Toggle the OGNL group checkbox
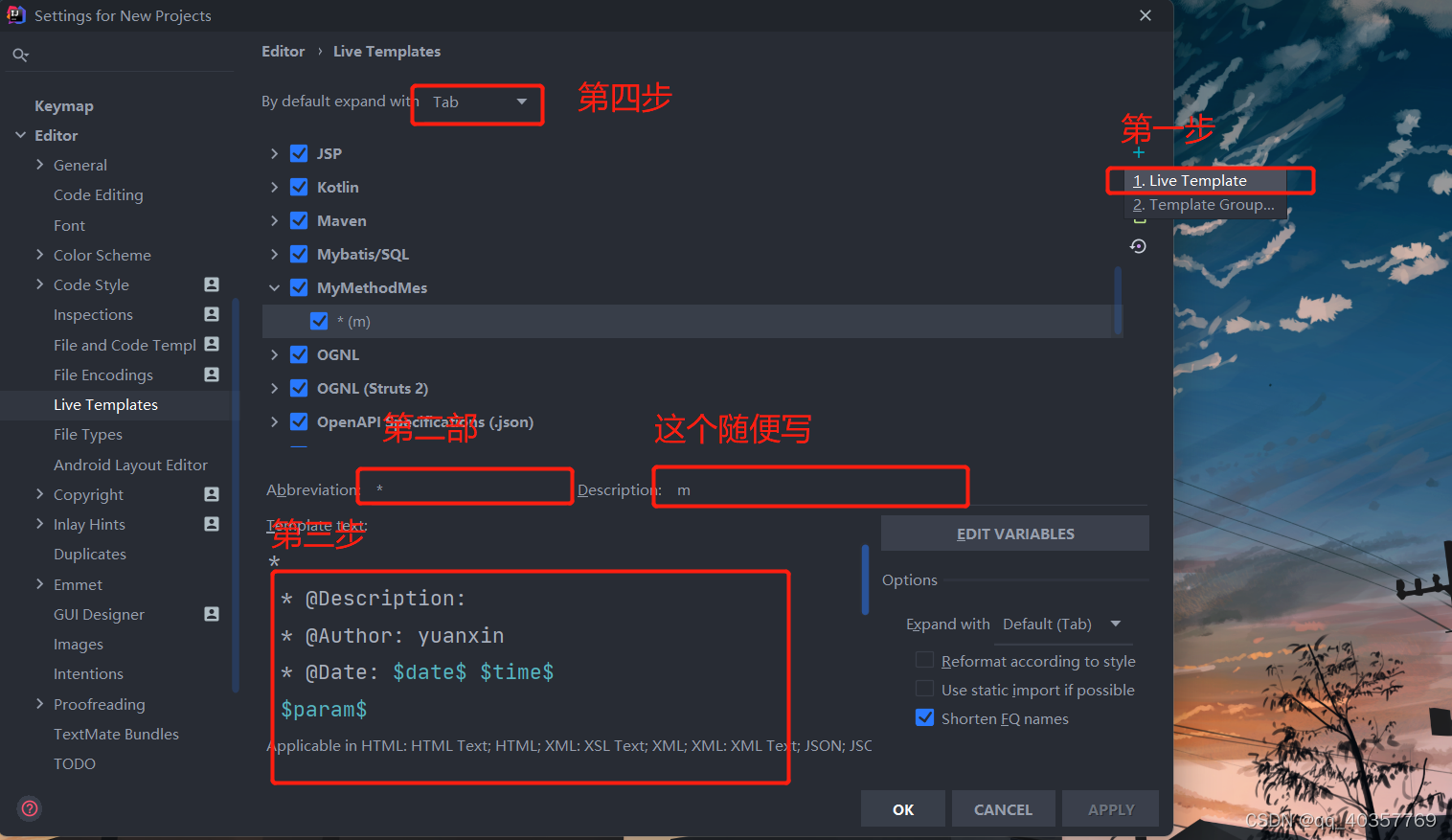This screenshot has height=840, width=1452. 299,354
